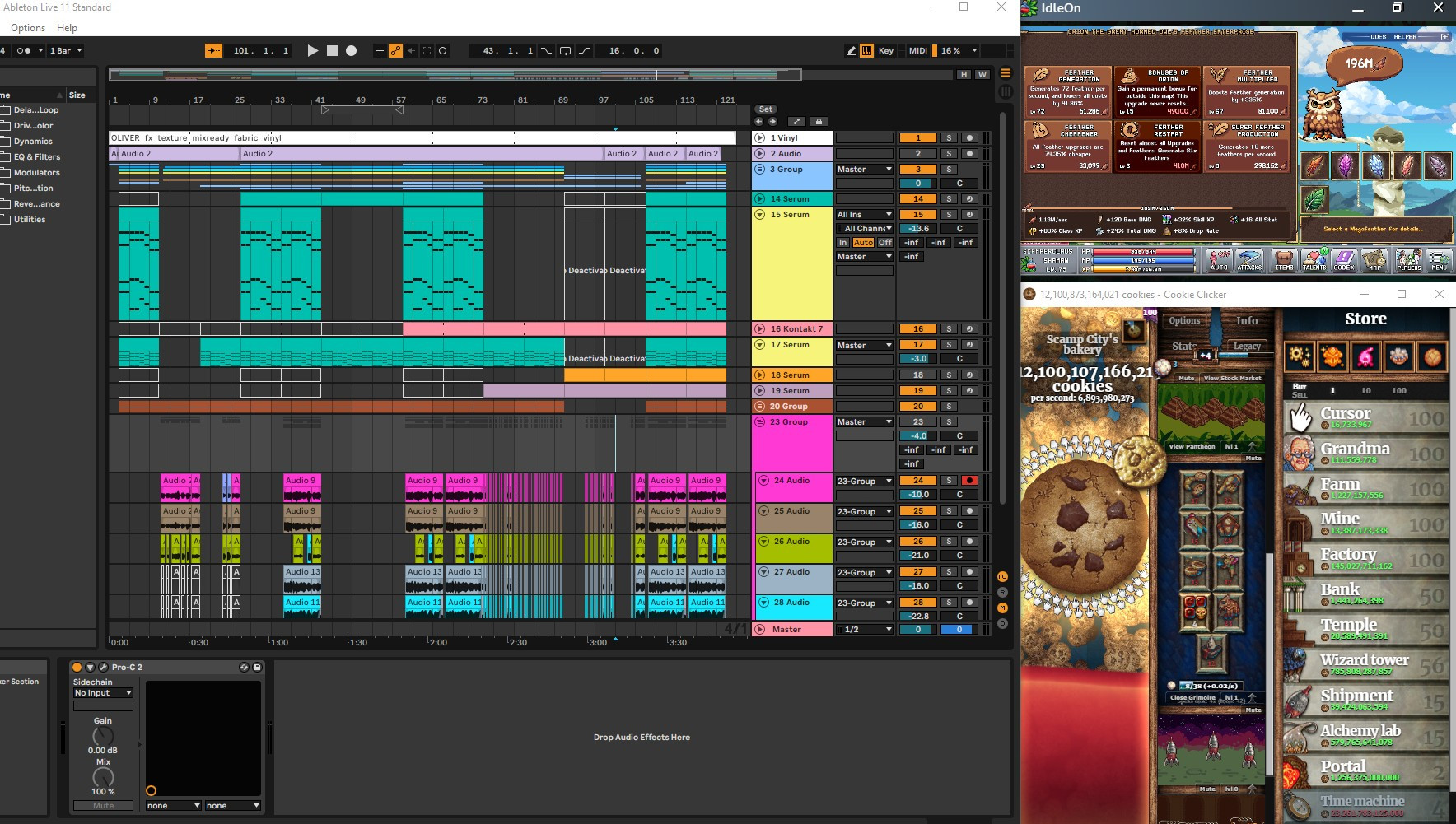Toggle the 15 Serum track activator
This screenshot has height=824, width=1456.
point(918,214)
